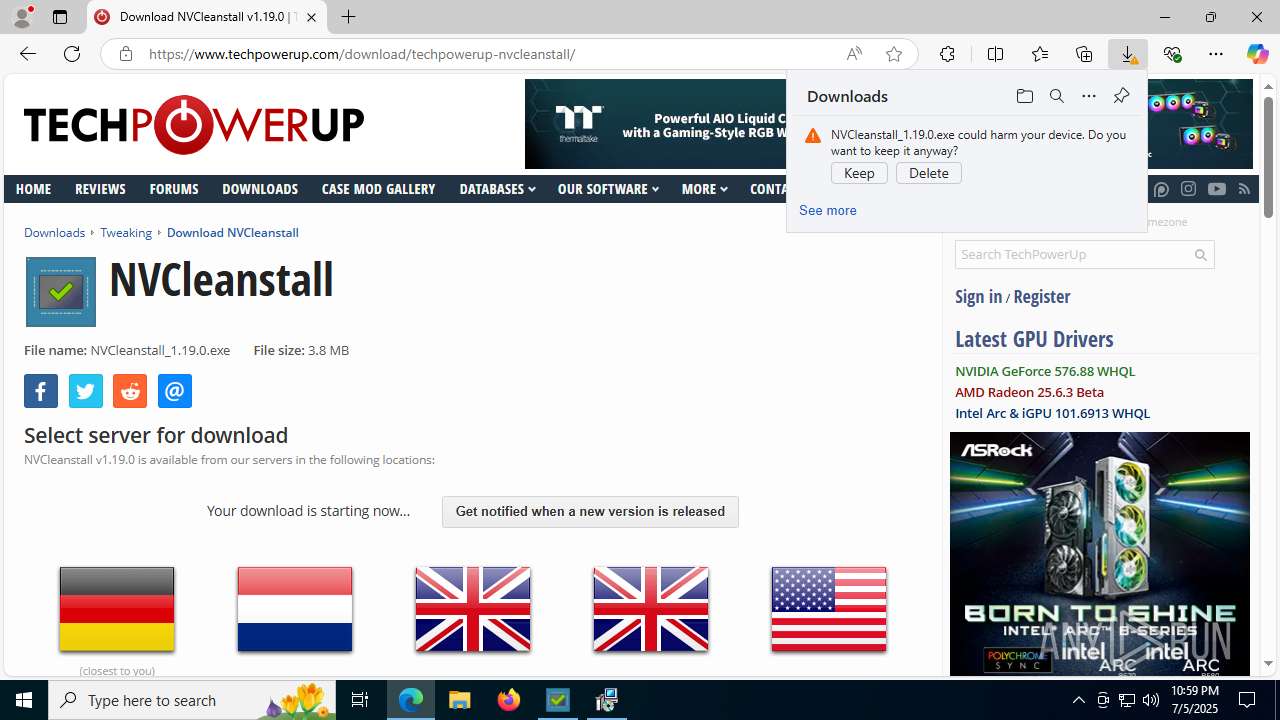Open the Home menu item

(x=33, y=189)
